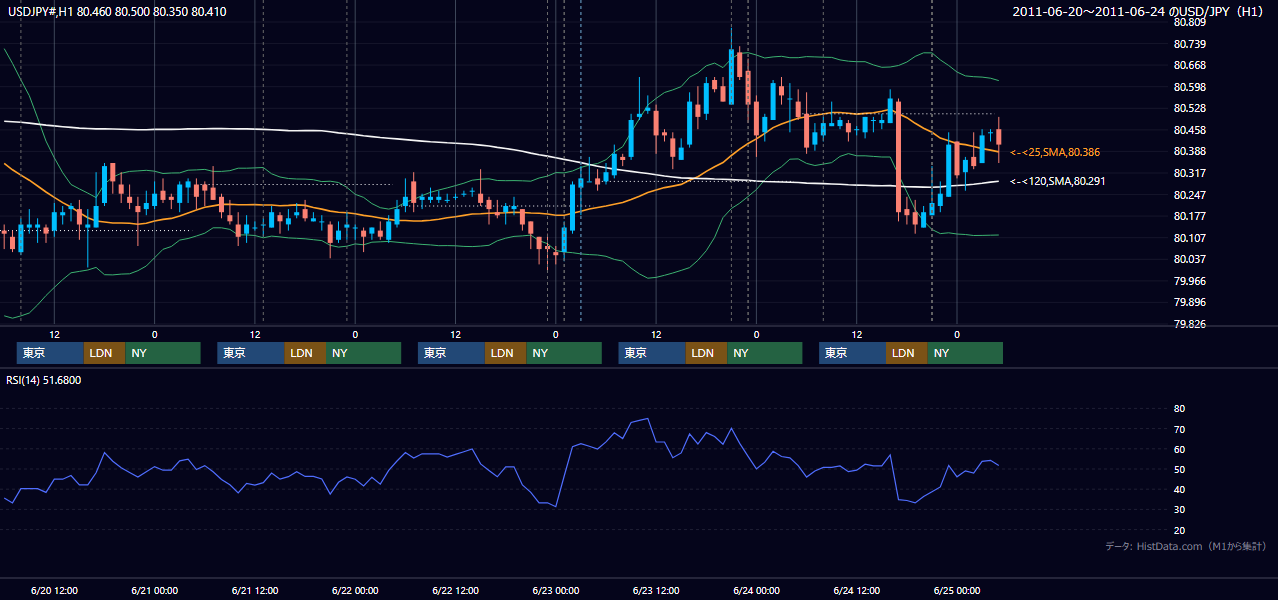
Task: Select price axis value 80.107
Action: pyautogui.click(x=1189, y=238)
